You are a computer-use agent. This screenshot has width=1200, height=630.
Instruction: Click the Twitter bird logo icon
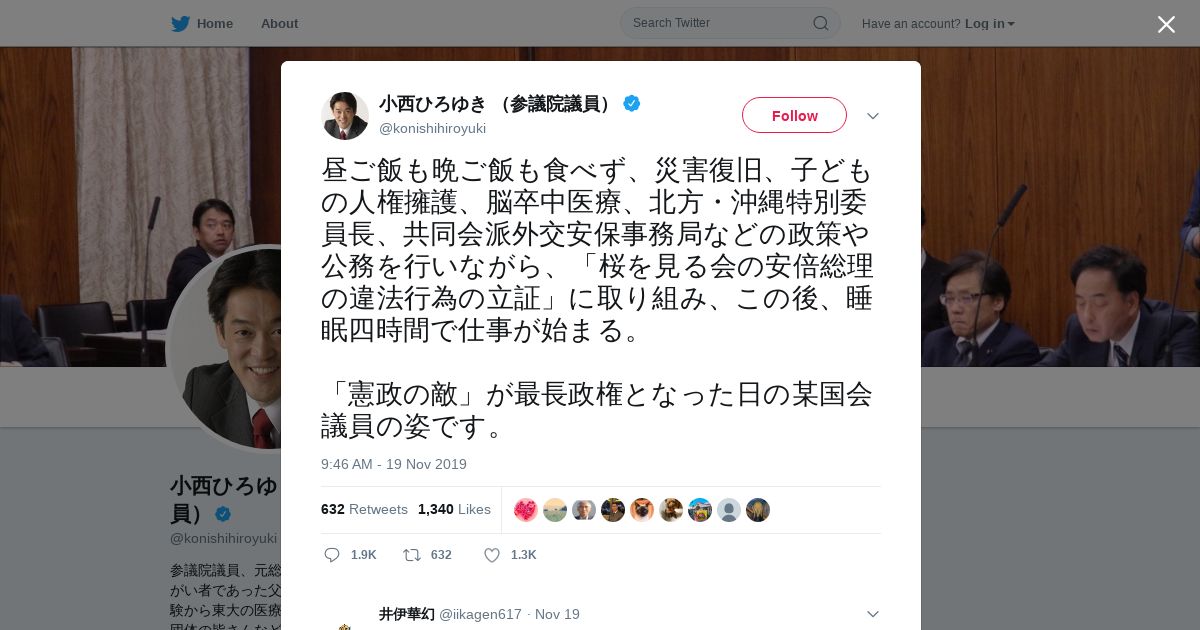180,23
